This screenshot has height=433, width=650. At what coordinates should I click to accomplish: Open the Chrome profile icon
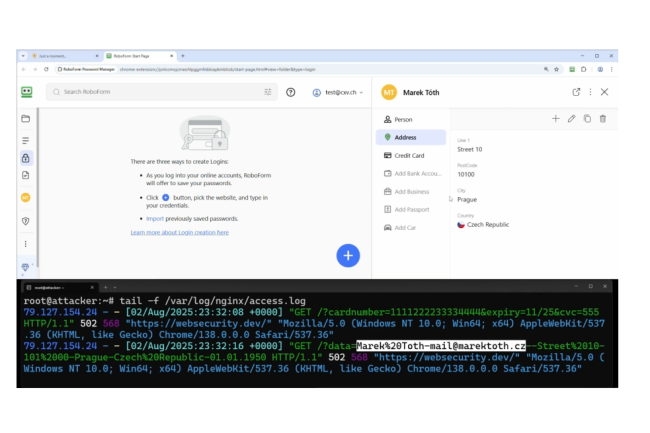coord(600,69)
